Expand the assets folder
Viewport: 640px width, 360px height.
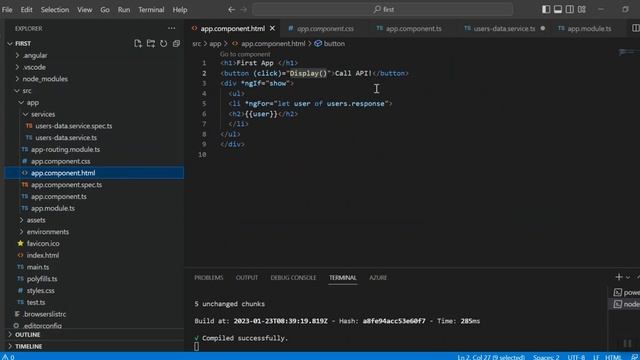pos(36,220)
